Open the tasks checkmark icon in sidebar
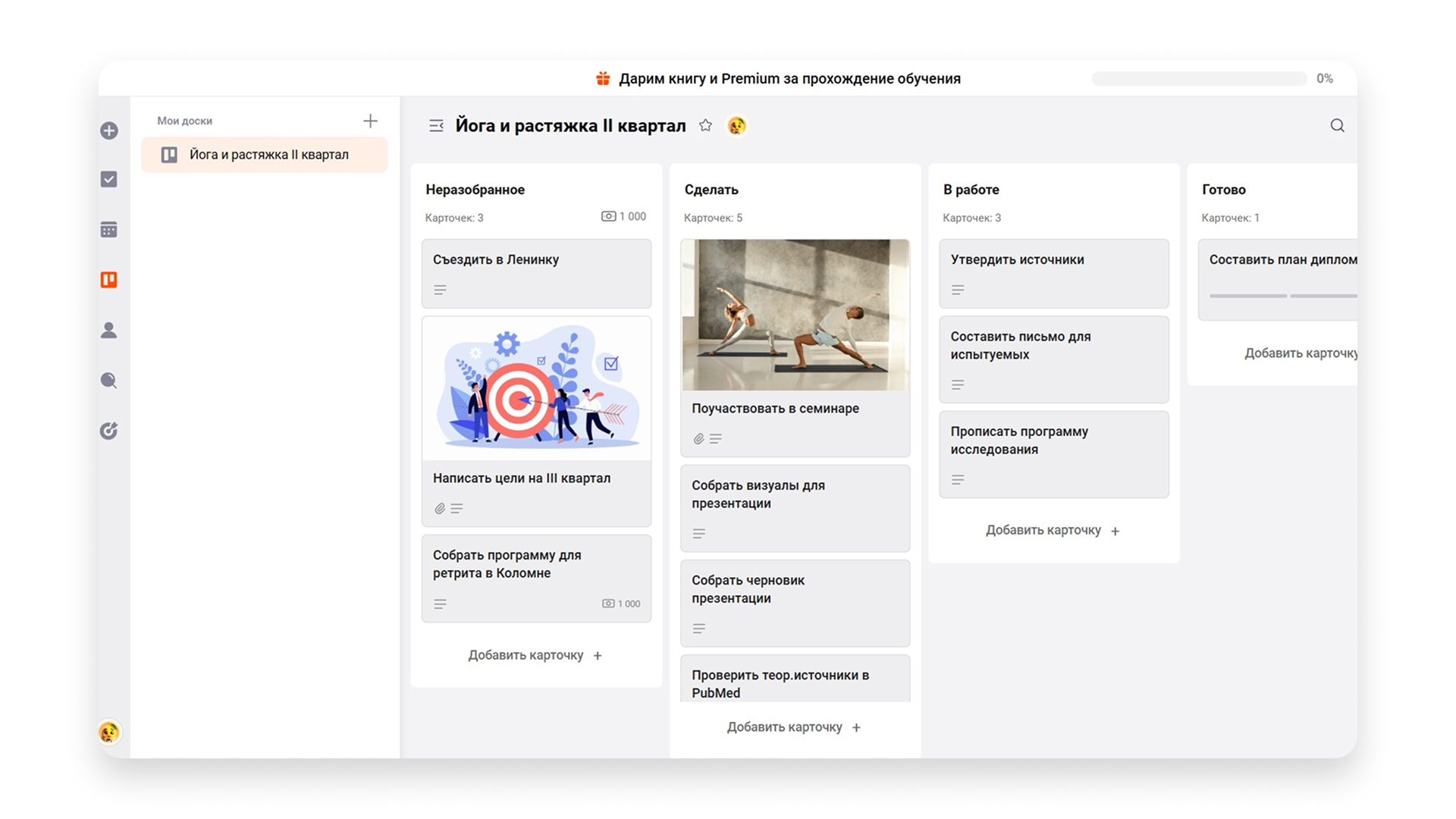This screenshot has width=1456, height=819. (x=109, y=179)
